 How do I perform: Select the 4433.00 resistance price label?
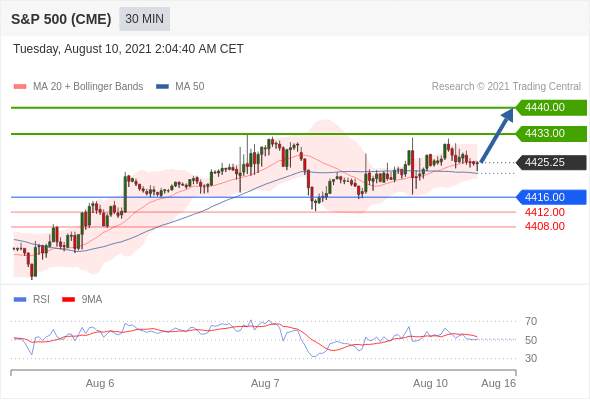[551, 134]
